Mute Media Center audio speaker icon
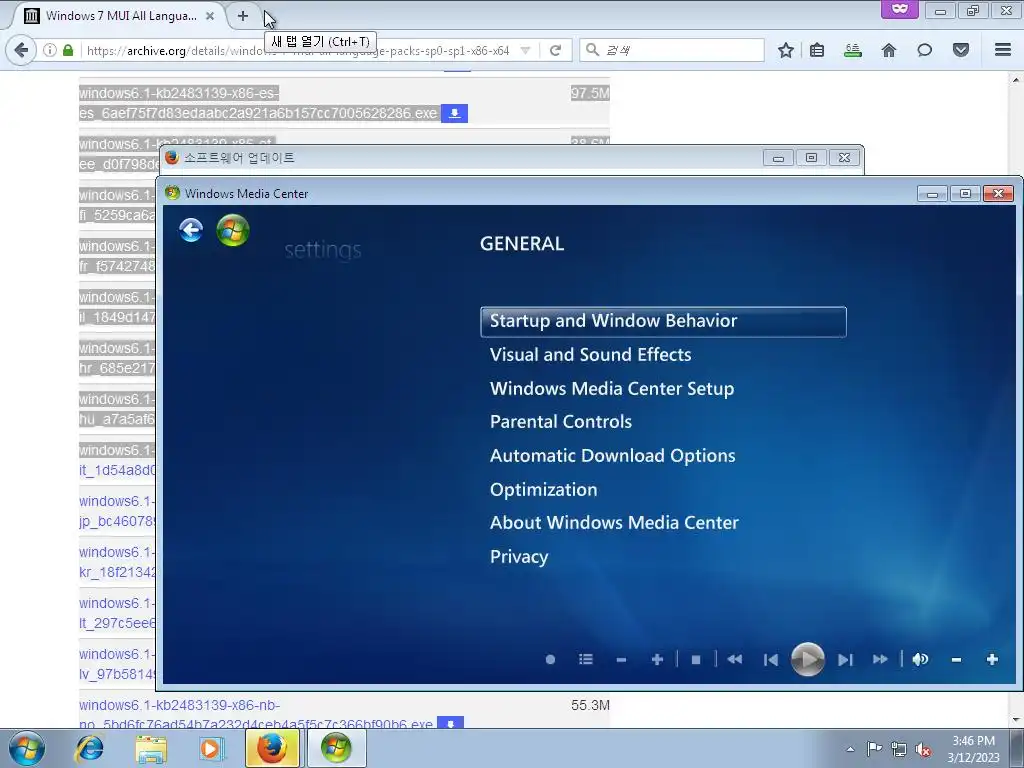 [x=920, y=660]
